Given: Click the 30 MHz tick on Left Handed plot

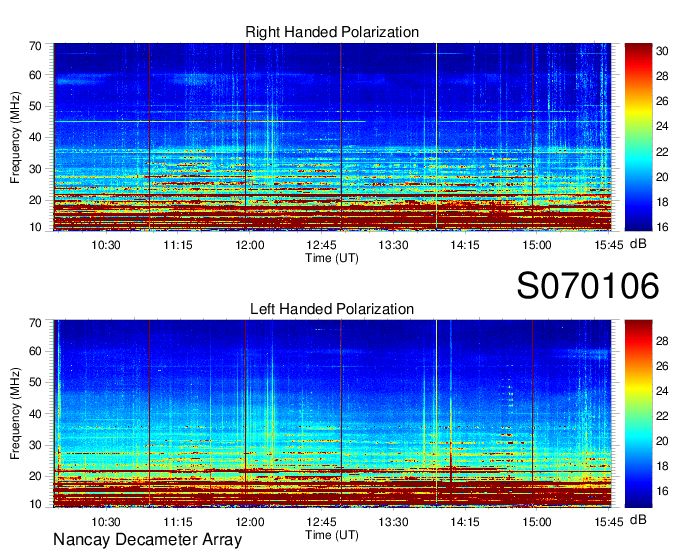Looking at the screenshot, I should (35, 445).
